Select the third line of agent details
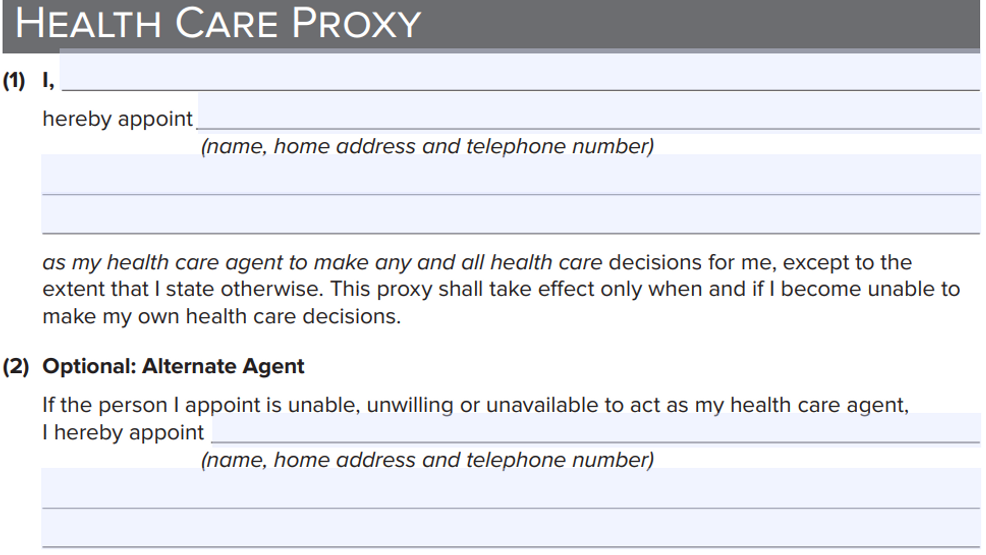This screenshot has height=555, width=986. point(510,215)
